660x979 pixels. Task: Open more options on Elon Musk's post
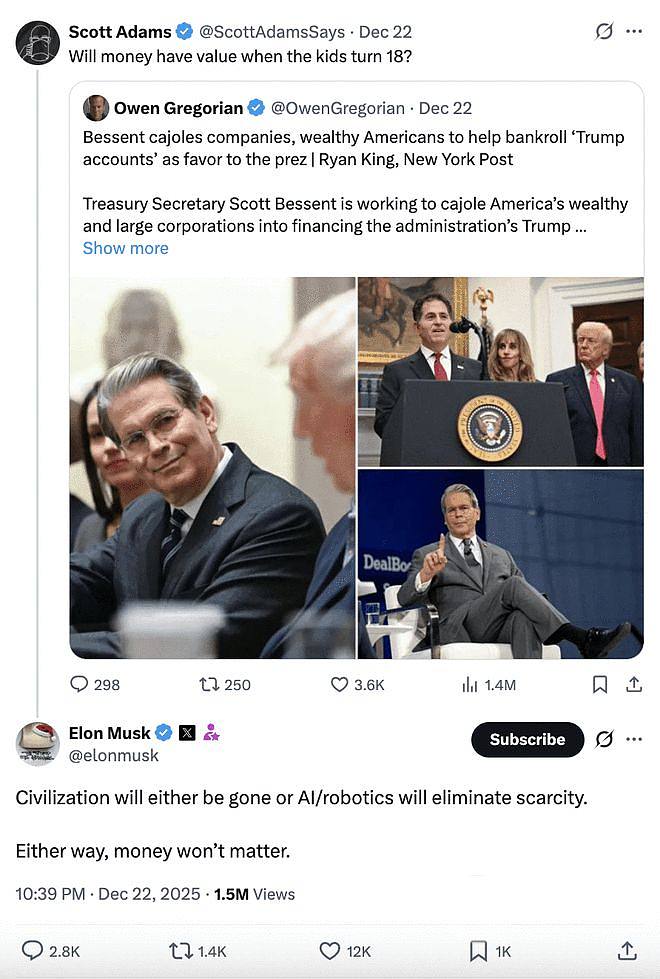click(x=634, y=739)
